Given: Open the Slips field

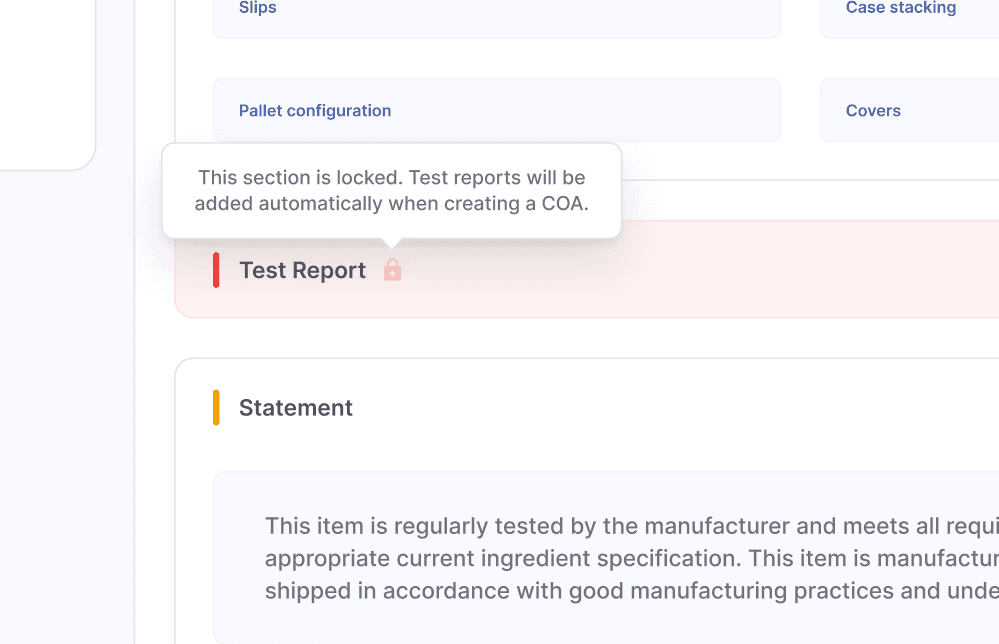Looking at the screenshot, I should click(x=496, y=14).
